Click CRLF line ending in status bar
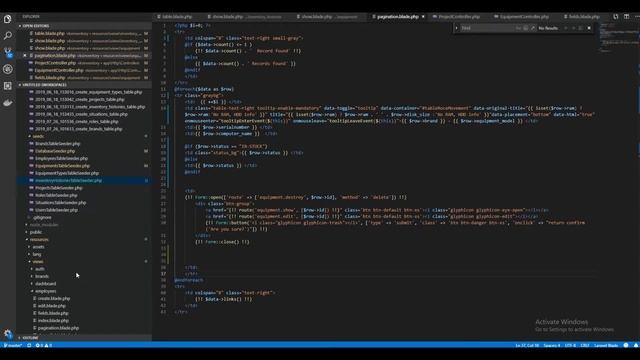Image resolution: width=640 pixels, height=360 pixels. pyautogui.click(x=584, y=345)
